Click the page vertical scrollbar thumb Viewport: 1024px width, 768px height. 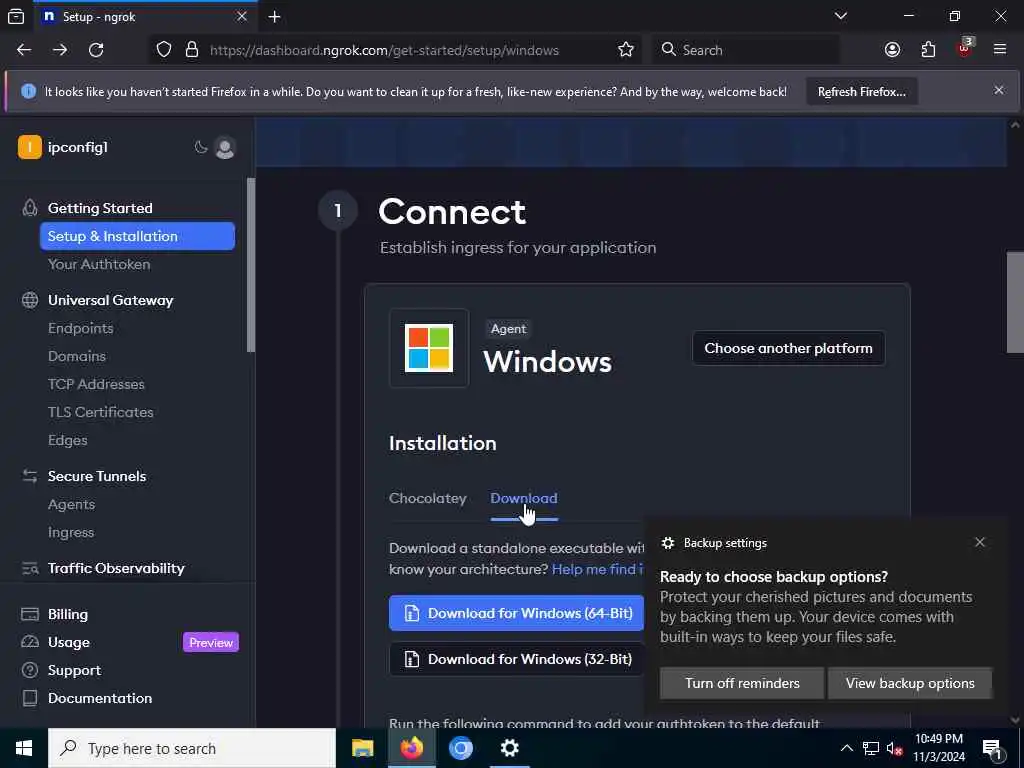point(1015,302)
